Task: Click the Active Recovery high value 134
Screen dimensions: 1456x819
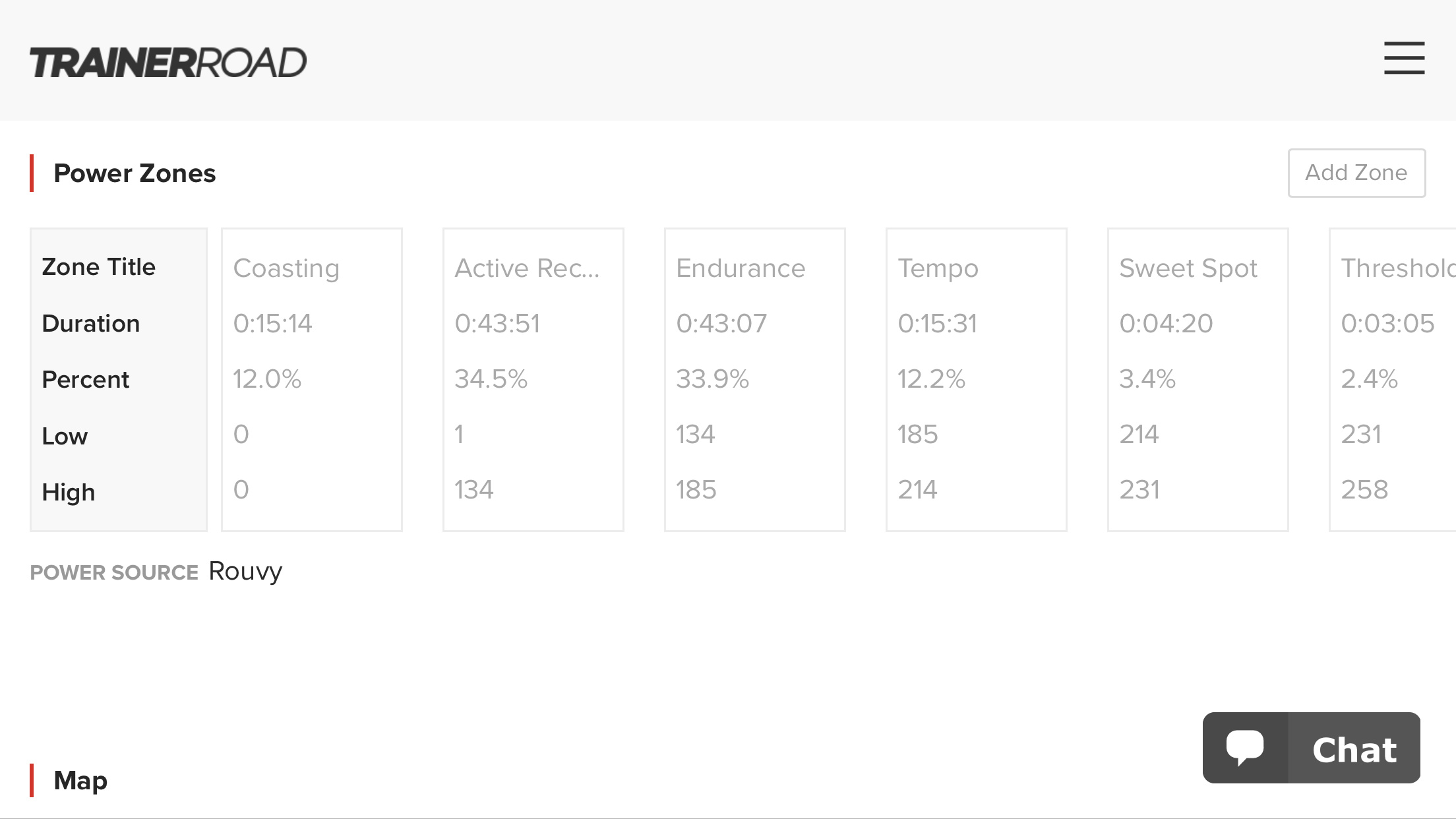Action: [x=473, y=490]
